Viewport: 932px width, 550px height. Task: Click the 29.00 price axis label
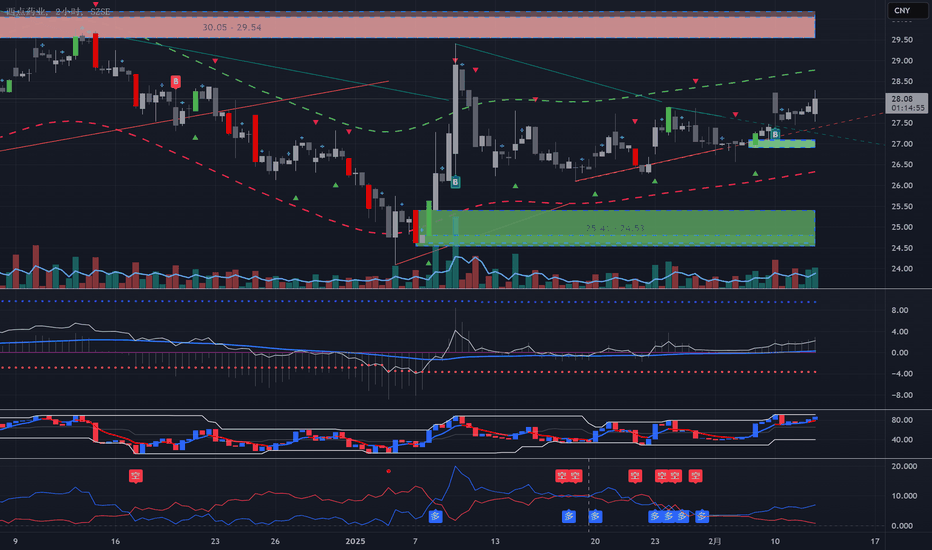click(x=902, y=61)
